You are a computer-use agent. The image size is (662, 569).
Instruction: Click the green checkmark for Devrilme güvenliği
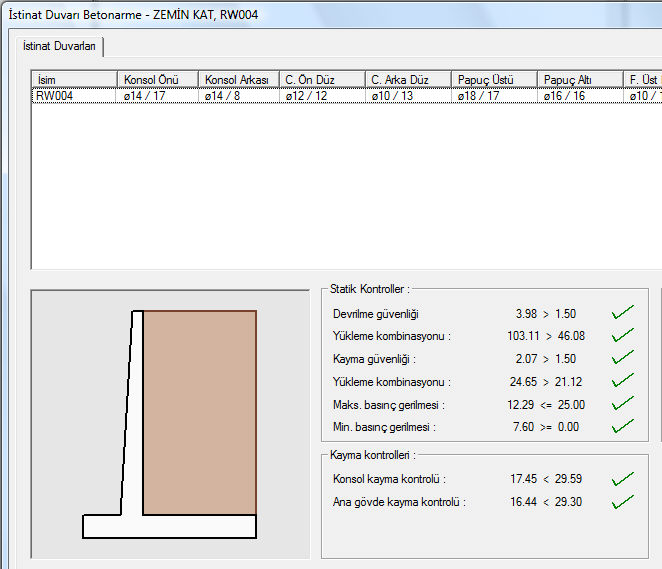coord(623,312)
